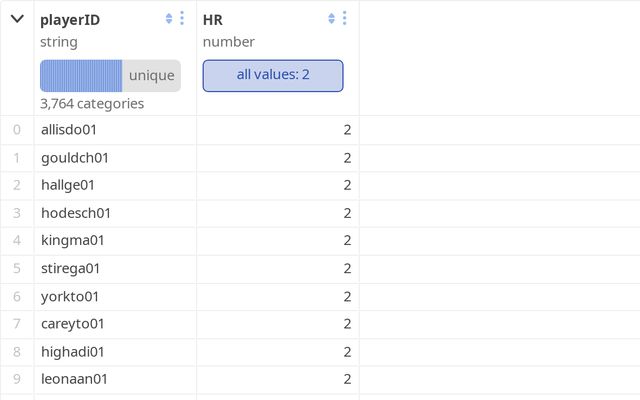
Task: Expand the table chevron in the top-left corner
Action: click(17, 19)
